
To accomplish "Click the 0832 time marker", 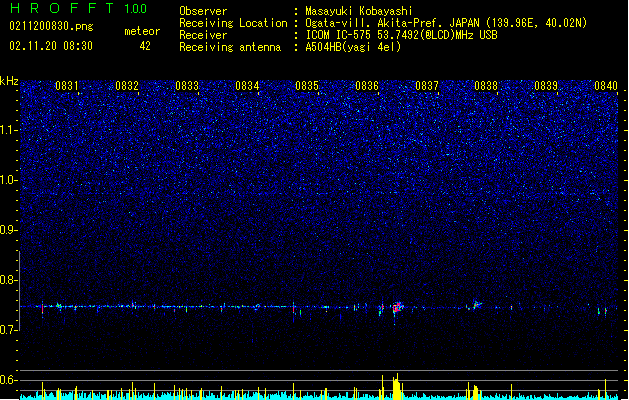I will pyautogui.click(x=127, y=86).
